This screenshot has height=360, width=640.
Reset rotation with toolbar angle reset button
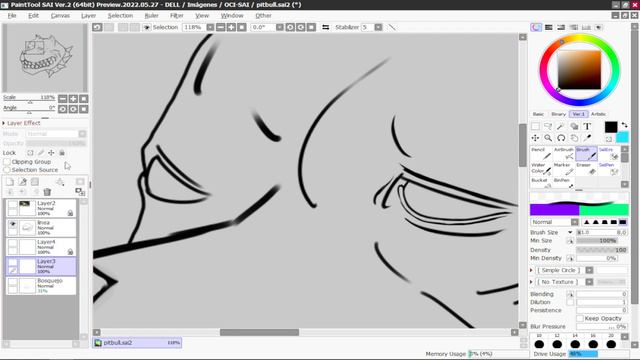coord(311,27)
